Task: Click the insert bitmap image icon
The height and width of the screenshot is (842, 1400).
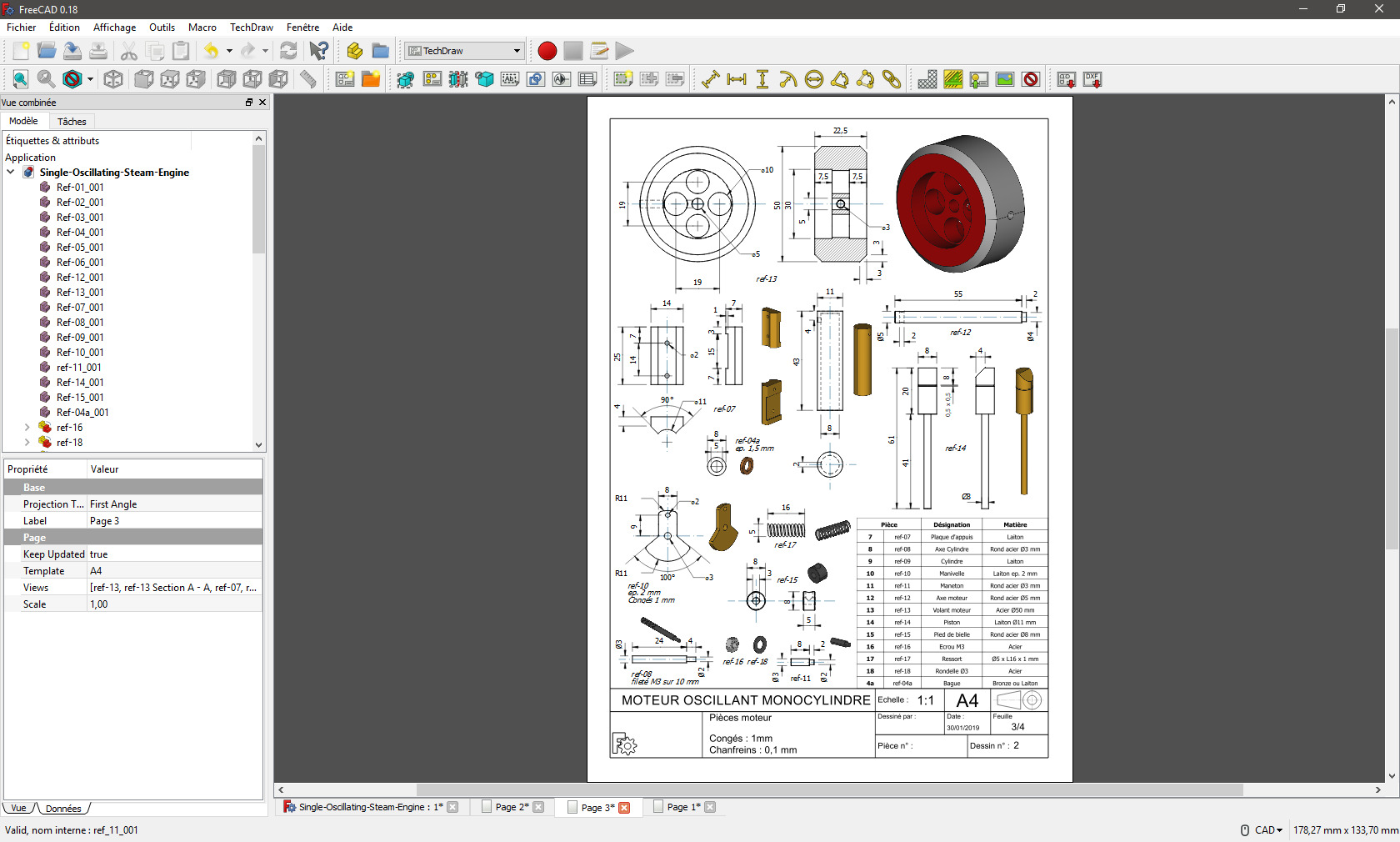Action: [x=1005, y=79]
